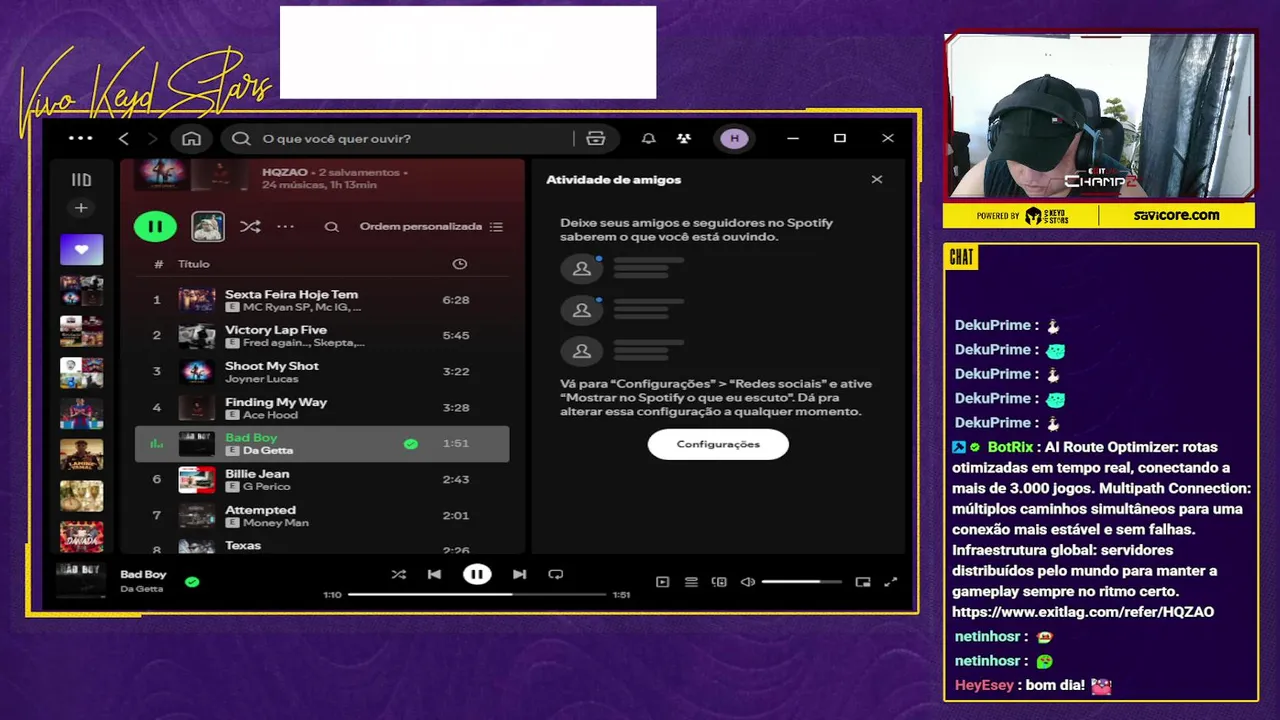
Task: Open artist G Perico link
Action: [x=266, y=487]
